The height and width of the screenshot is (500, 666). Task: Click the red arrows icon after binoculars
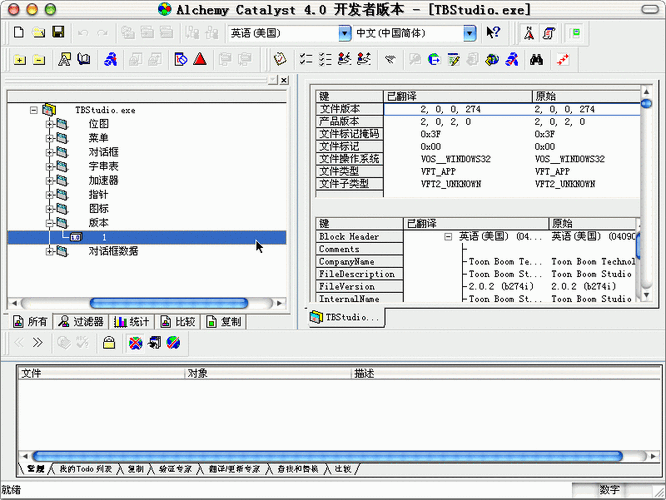tap(563, 59)
